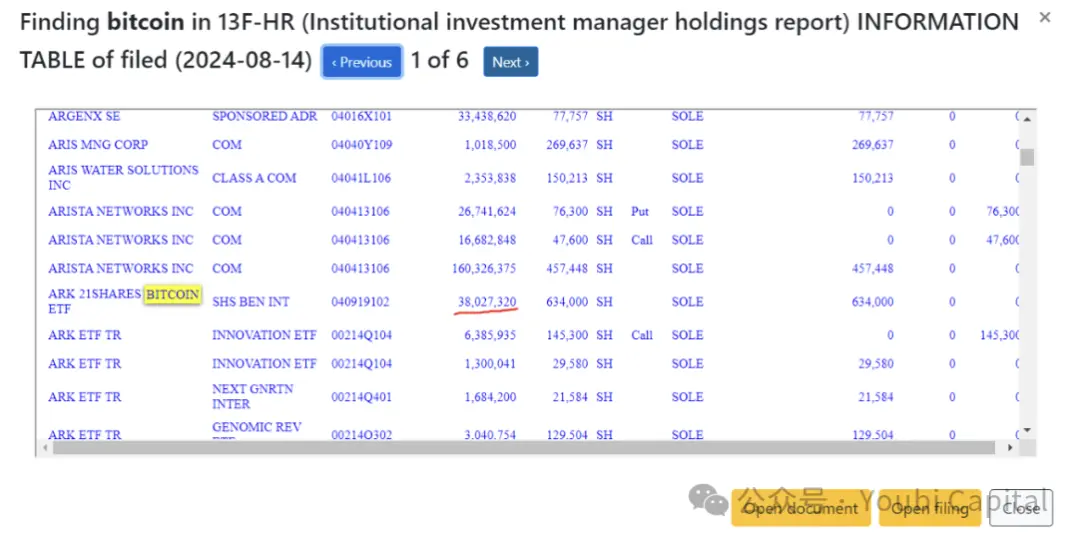The width and height of the screenshot is (1080, 543).
Task: Click SPONSORED ADR class cell
Action: pyautogui.click(x=264, y=116)
